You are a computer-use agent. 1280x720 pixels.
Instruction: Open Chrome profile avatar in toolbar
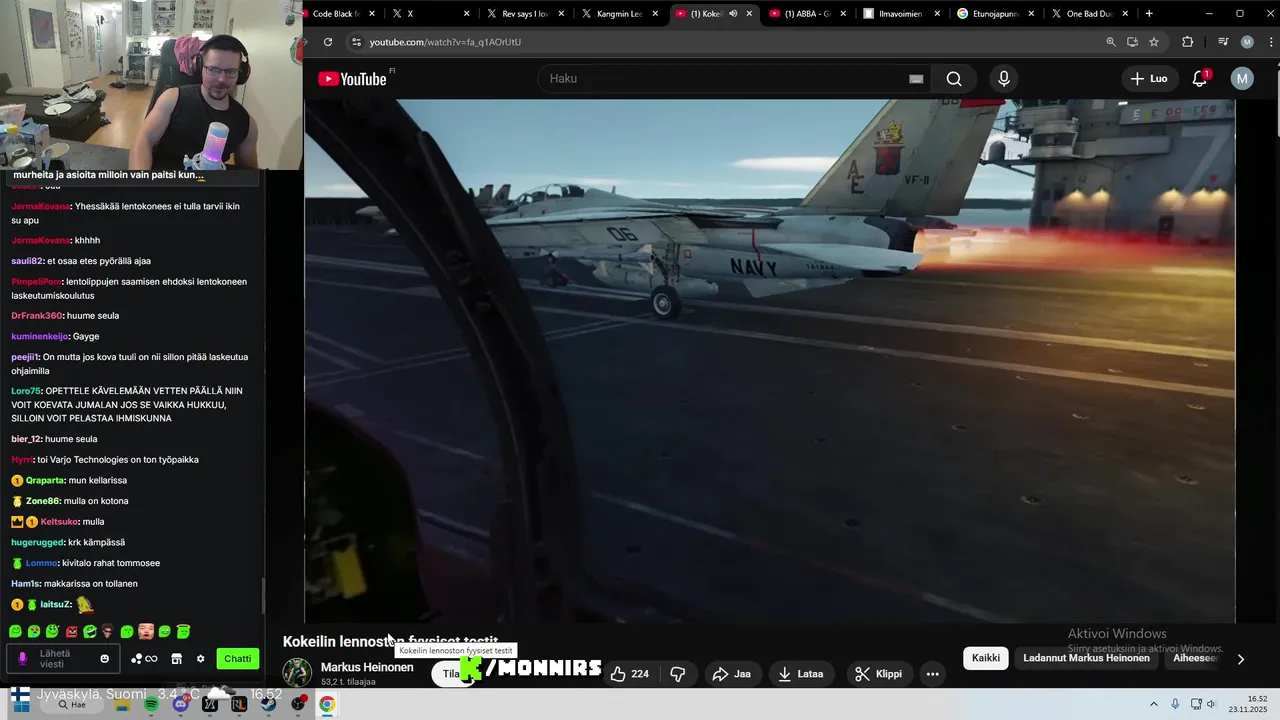point(1247,42)
